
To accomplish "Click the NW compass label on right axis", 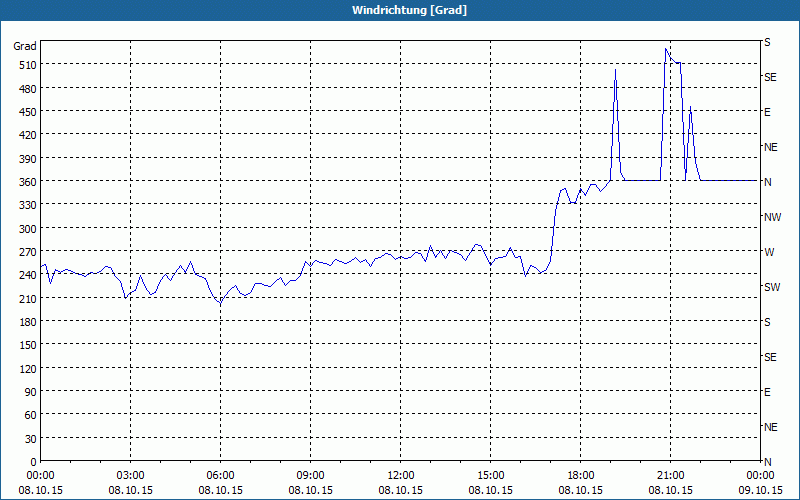I will coord(772,217).
